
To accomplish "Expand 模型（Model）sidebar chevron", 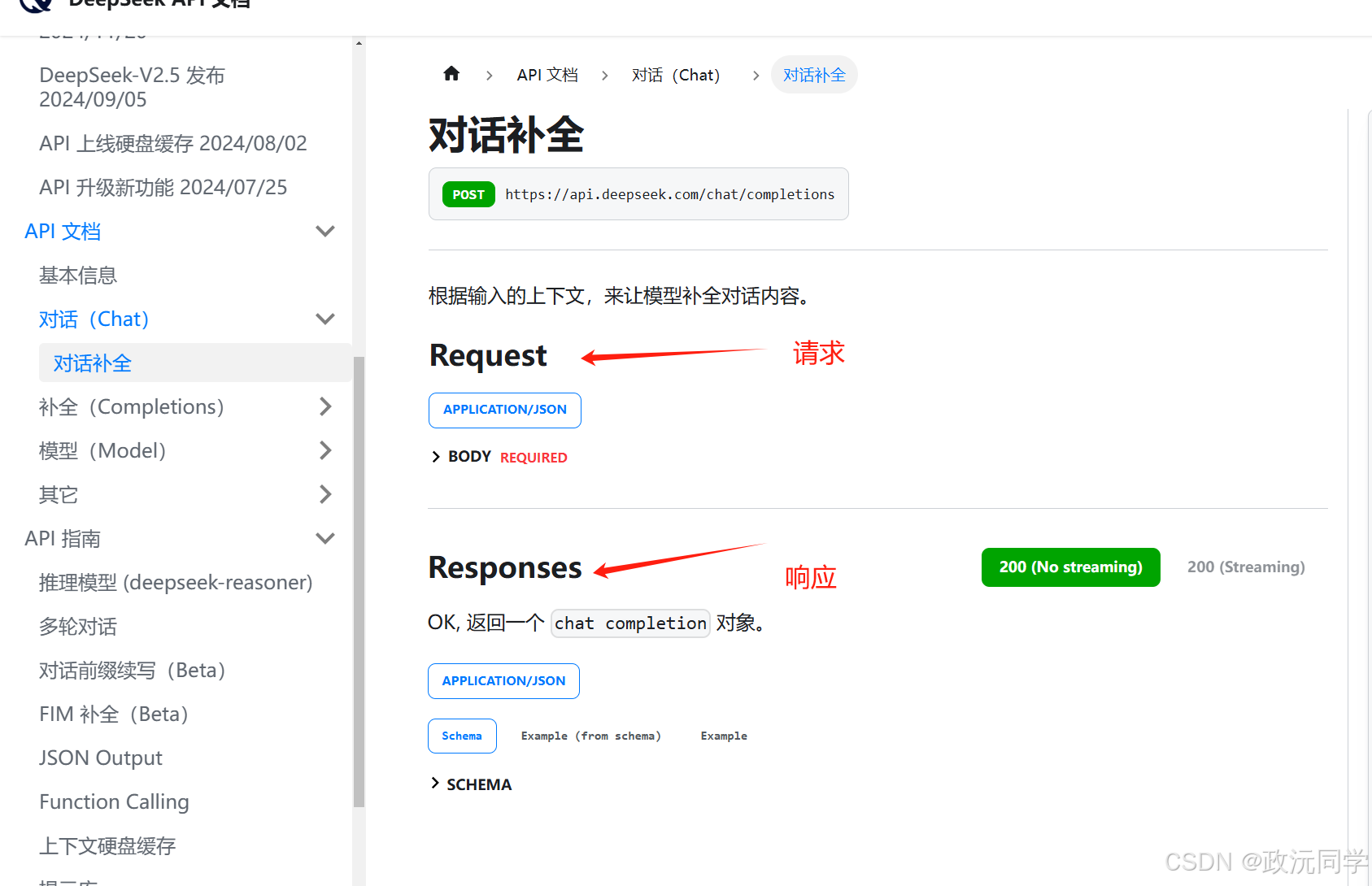I will coord(325,450).
